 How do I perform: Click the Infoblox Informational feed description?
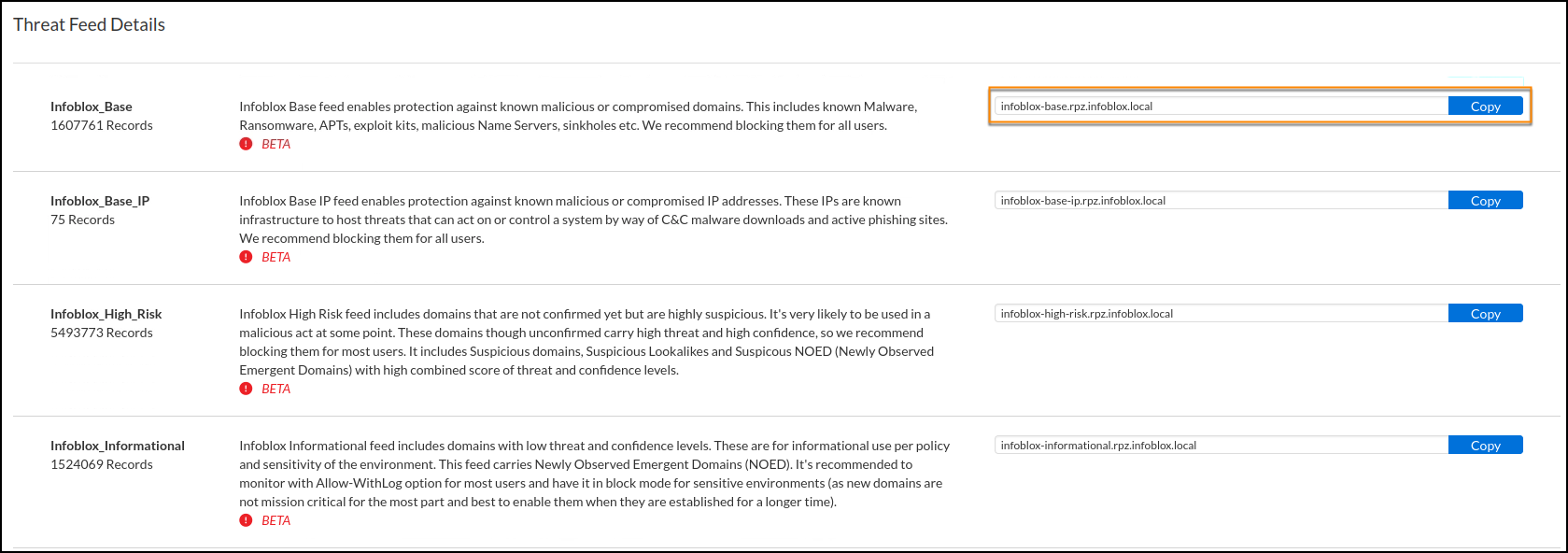tap(595, 474)
